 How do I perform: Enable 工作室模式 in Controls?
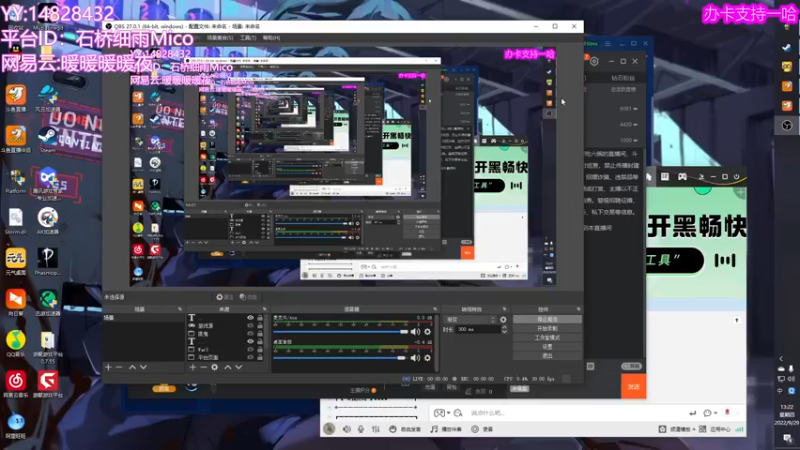click(547, 338)
